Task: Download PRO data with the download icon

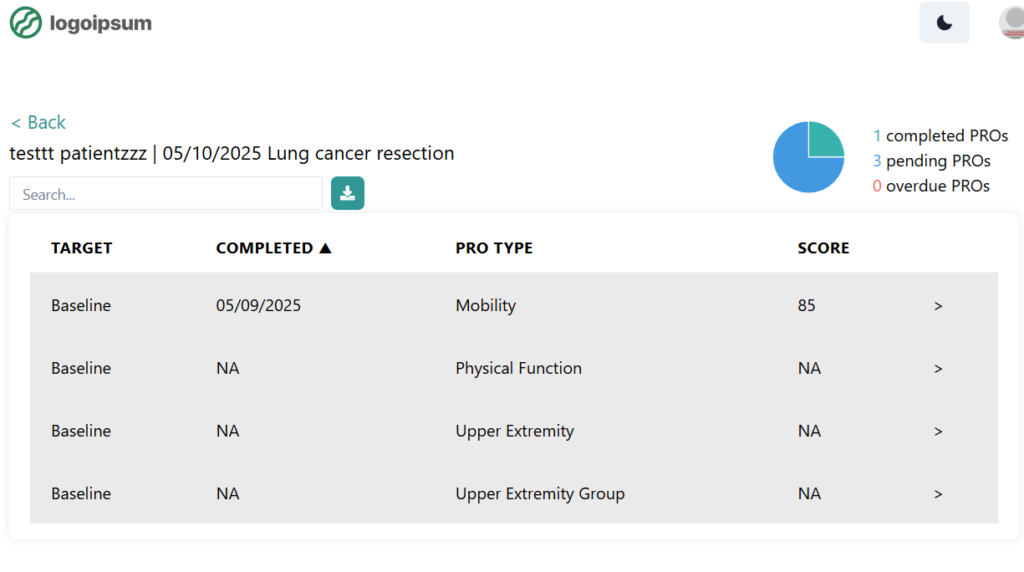Action: click(x=347, y=193)
